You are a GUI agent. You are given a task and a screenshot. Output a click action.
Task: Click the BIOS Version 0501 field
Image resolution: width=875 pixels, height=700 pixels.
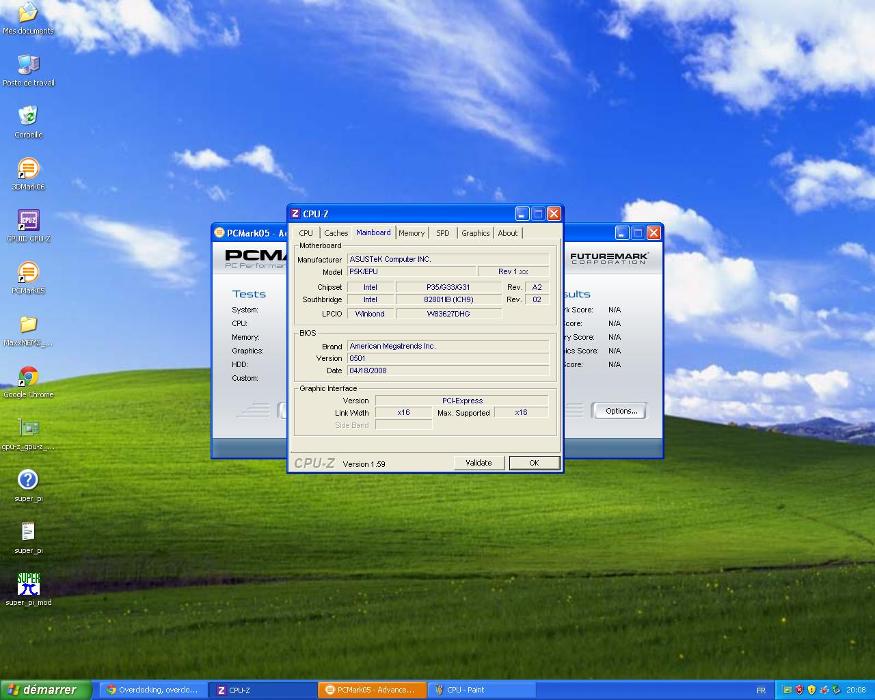pos(448,358)
